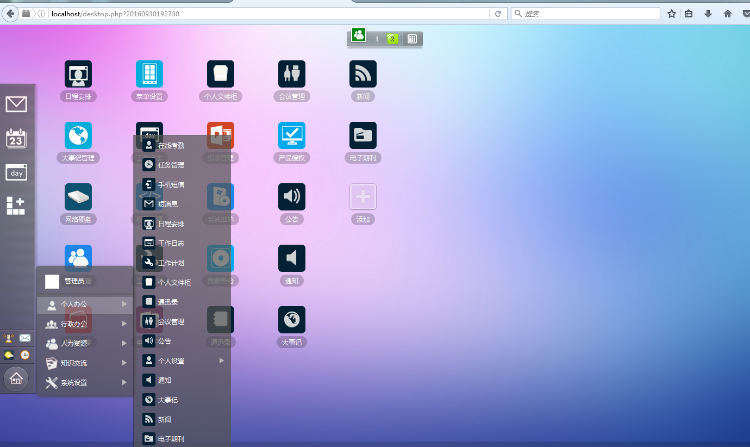Click the envelope mail icon in left sidebar
The width and height of the screenshot is (750, 447).
[x=16, y=104]
